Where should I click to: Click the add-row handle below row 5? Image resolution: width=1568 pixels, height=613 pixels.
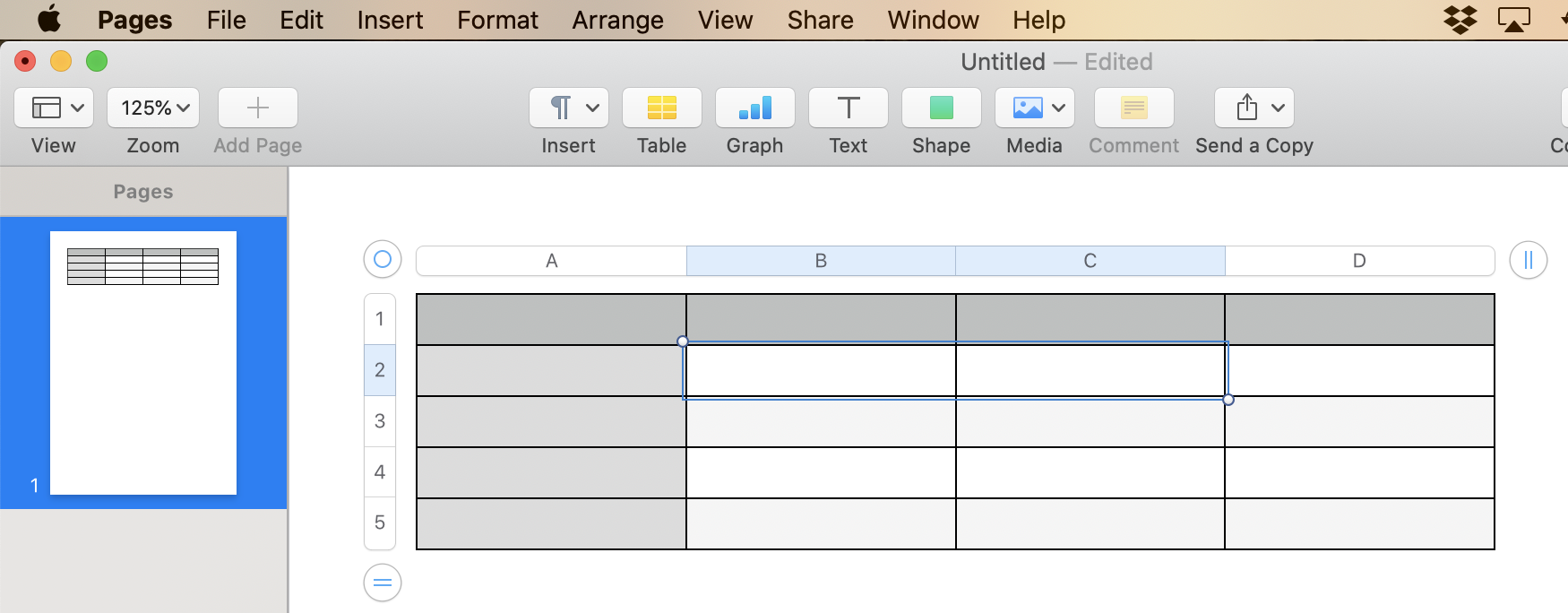click(383, 583)
